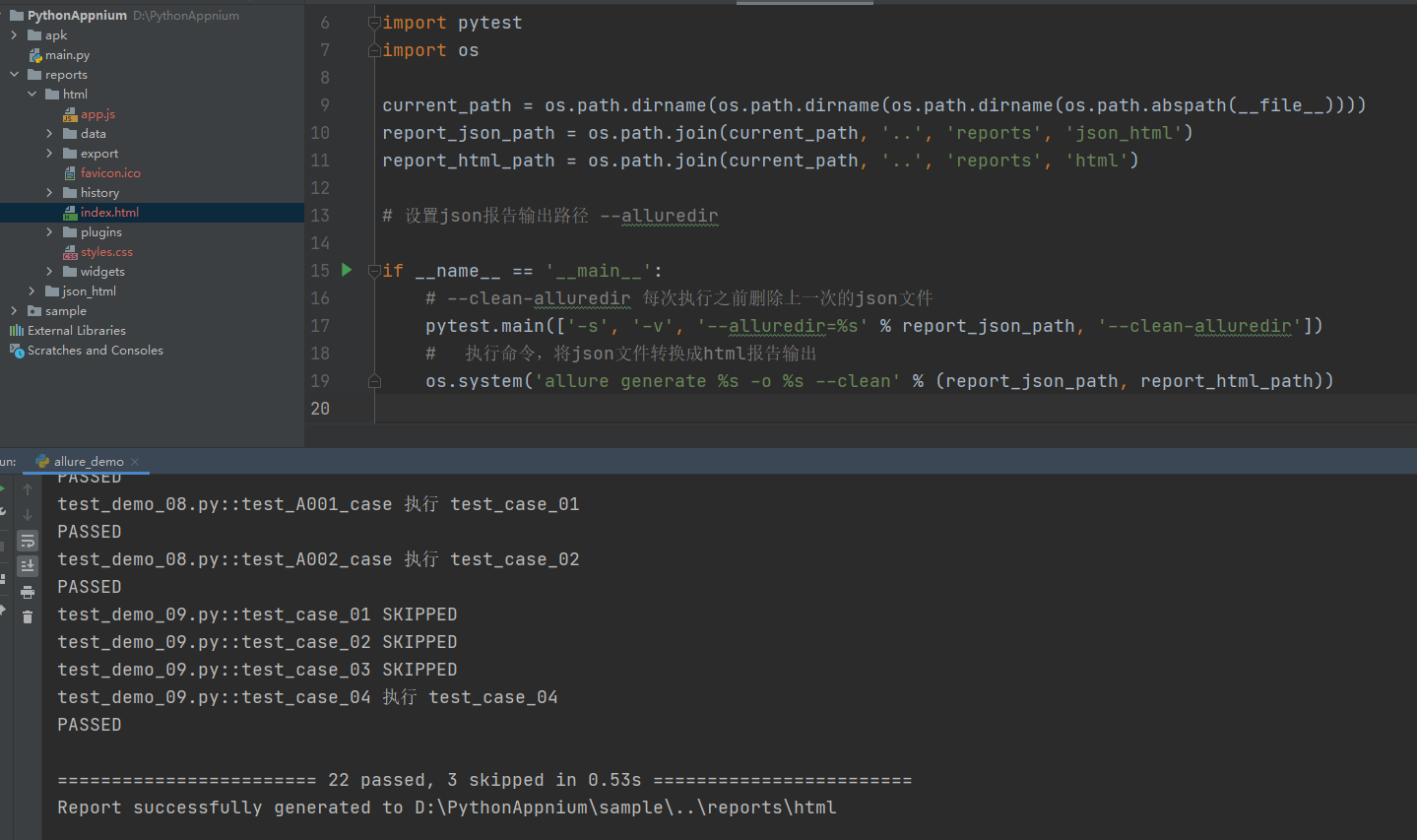Click line number 13 in the gutter
Image resolution: width=1417 pixels, height=840 pixels.
coord(320,216)
